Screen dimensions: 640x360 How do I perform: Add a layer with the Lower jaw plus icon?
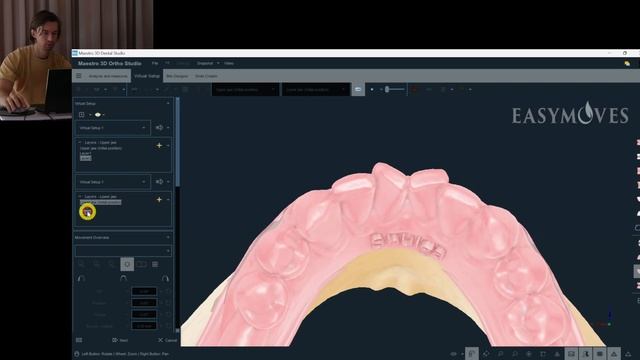[x=159, y=199]
